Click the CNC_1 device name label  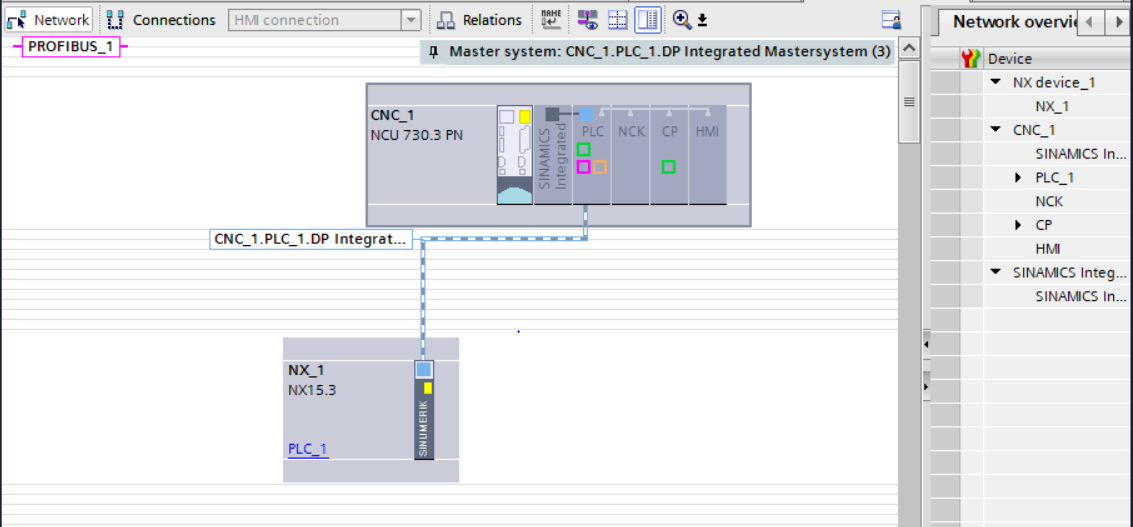coord(392,115)
